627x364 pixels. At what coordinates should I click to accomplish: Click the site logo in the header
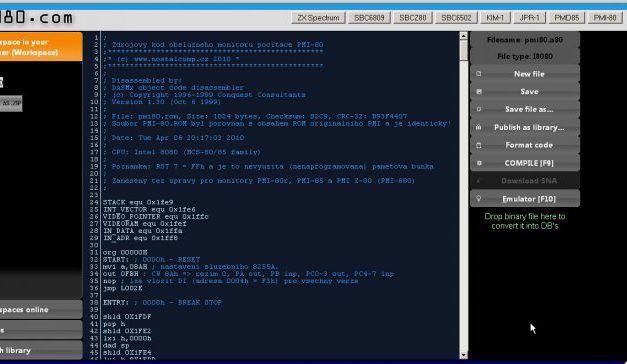tap(37, 18)
